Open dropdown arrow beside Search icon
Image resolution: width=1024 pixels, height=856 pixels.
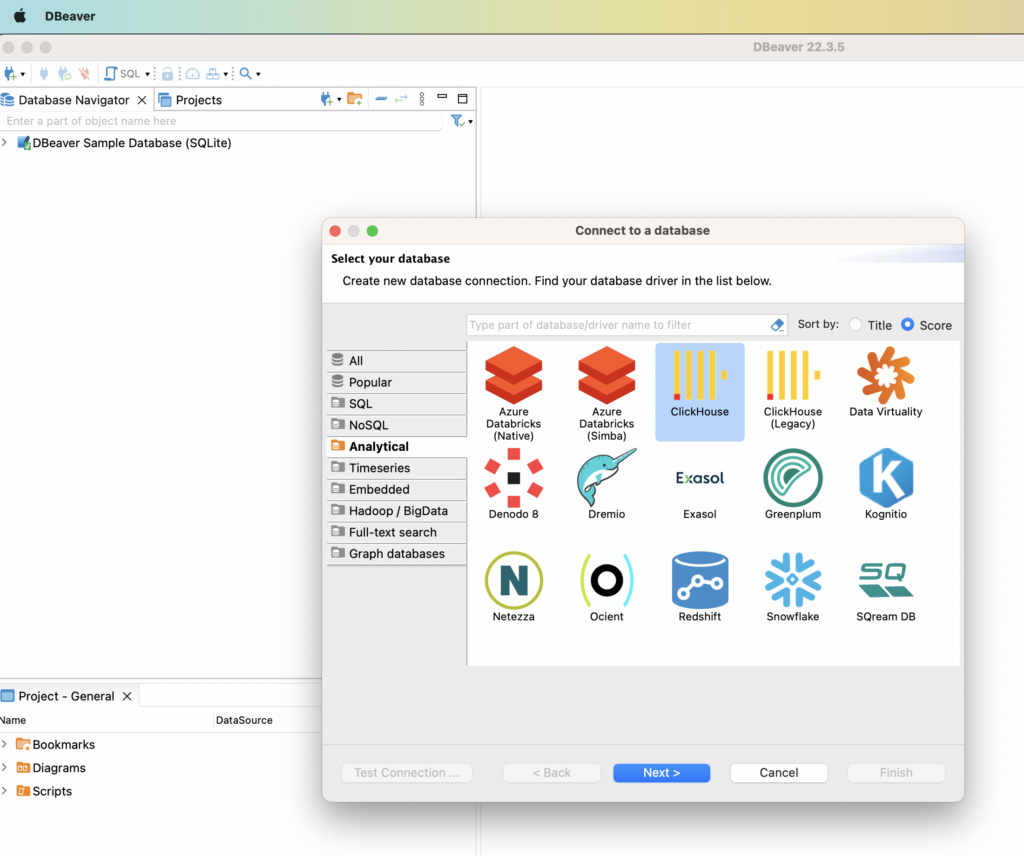(258, 74)
